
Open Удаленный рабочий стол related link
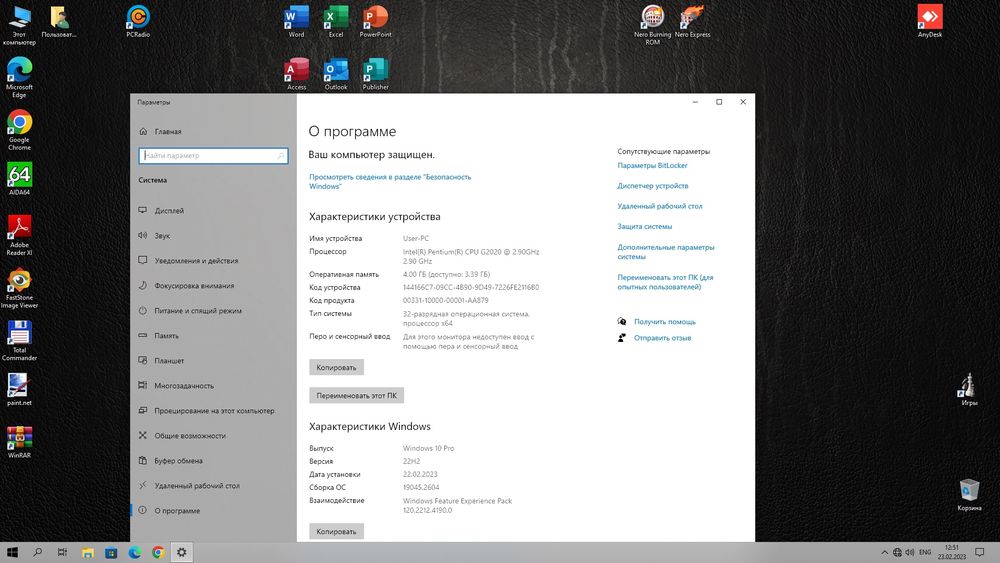click(659, 207)
